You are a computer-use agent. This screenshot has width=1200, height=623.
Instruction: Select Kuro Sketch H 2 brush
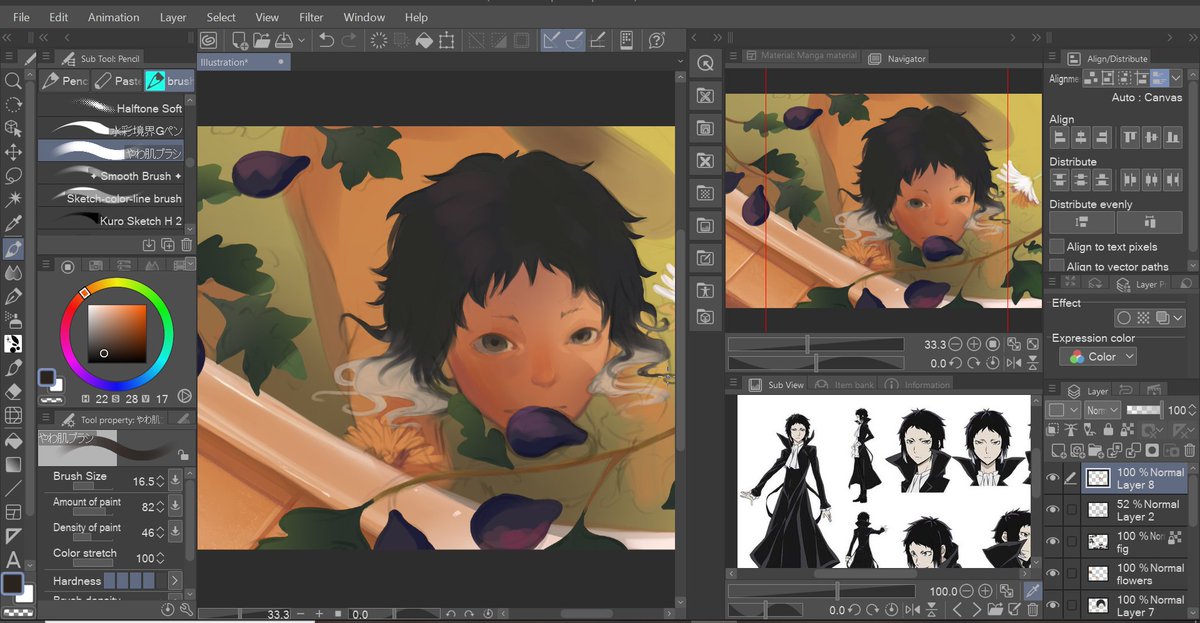pos(112,221)
